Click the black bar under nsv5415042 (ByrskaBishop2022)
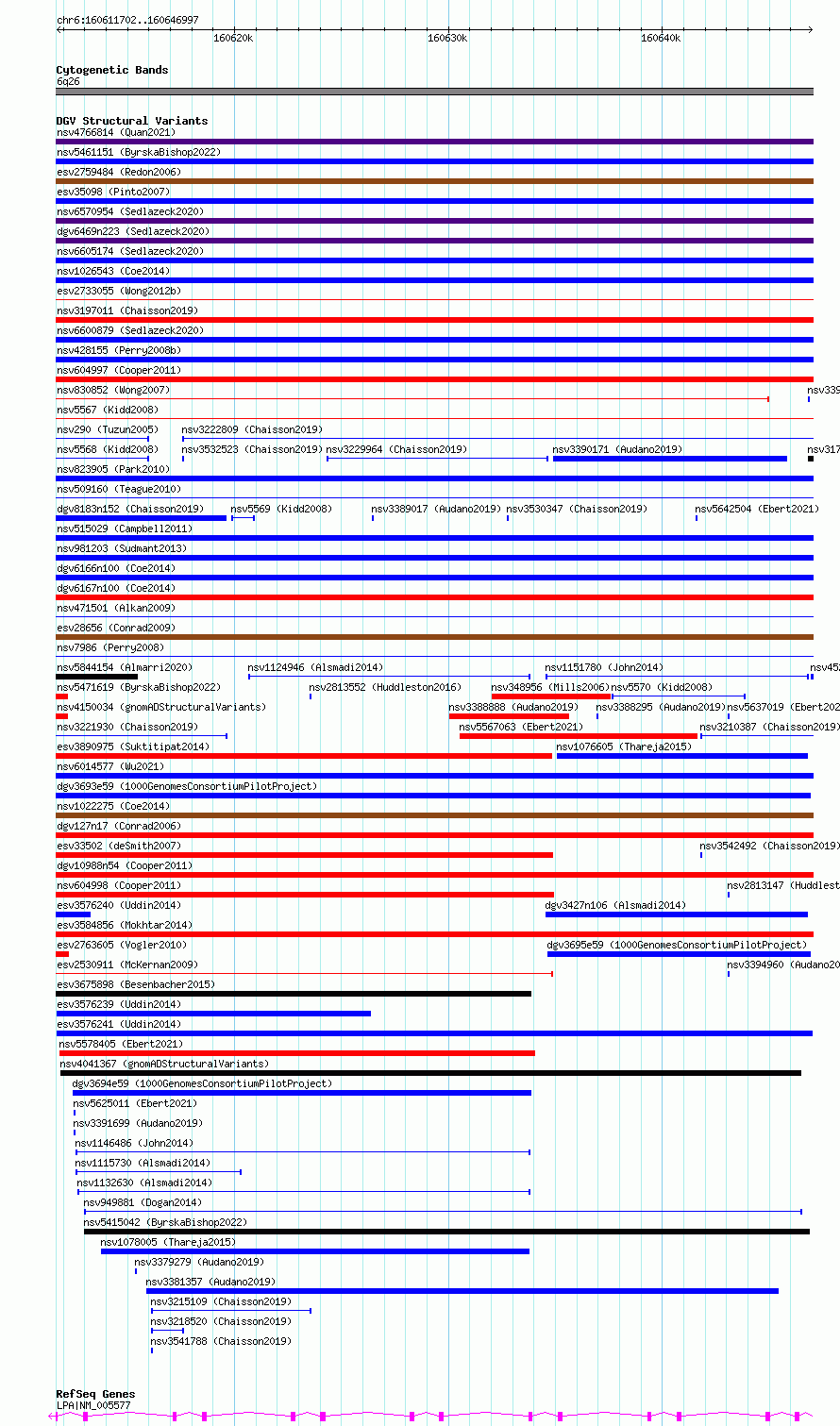Viewport: 840px width, 1426px height. pos(446,1232)
